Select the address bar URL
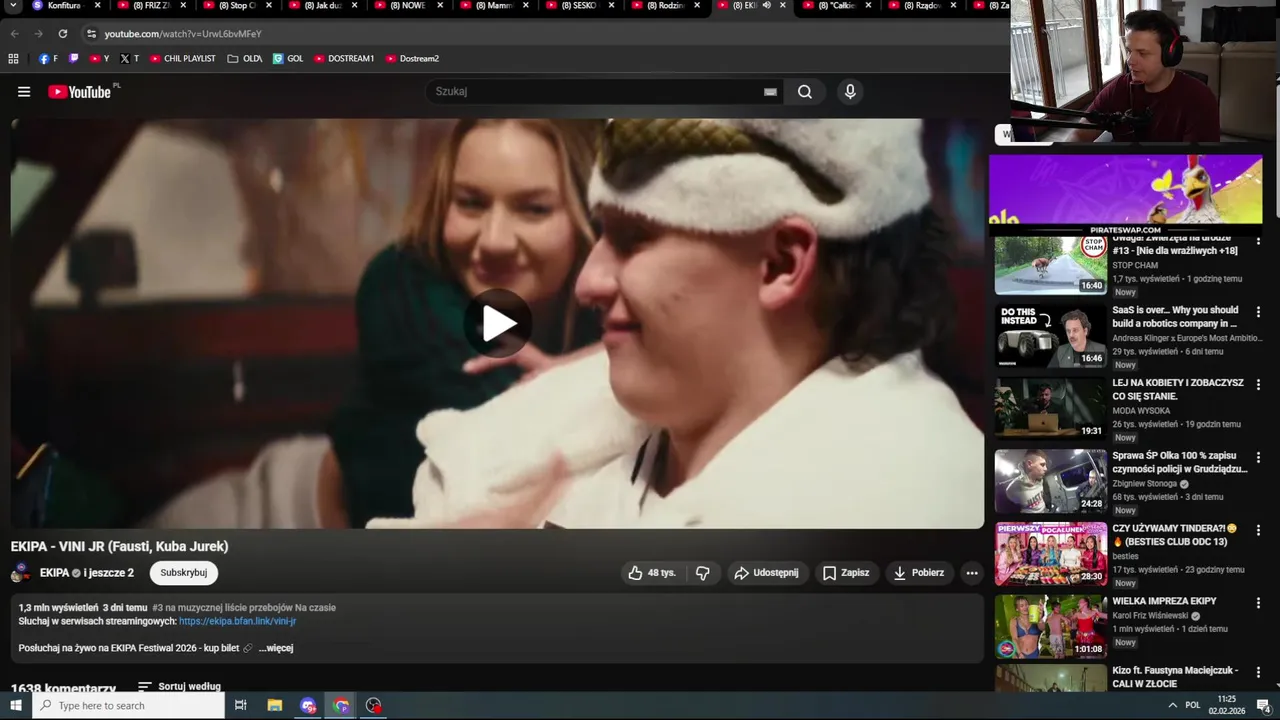The image size is (1280, 720). (183, 34)
